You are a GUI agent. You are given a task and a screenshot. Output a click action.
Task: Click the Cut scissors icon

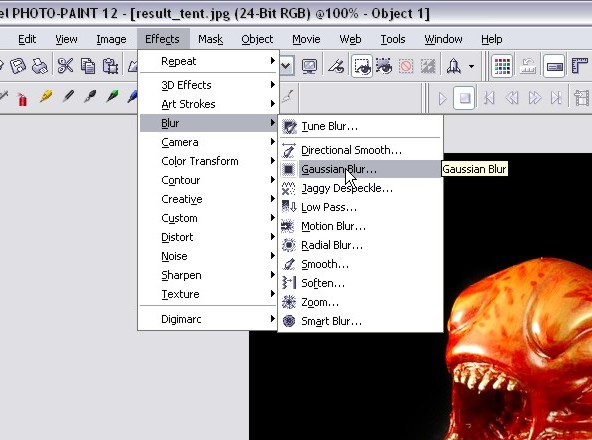coord(65,66)
